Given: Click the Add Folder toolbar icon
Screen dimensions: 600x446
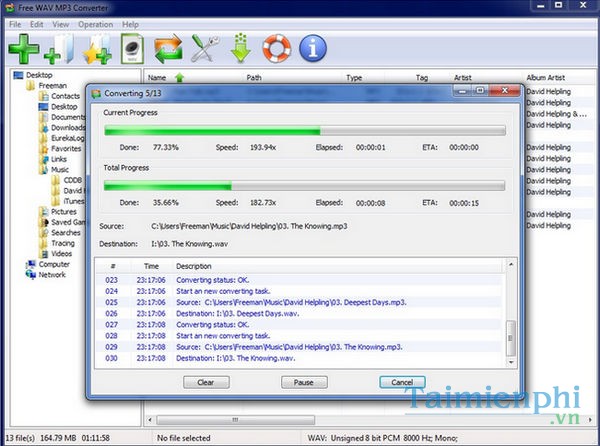Looking at the screenshot, I should coord(60,49).
